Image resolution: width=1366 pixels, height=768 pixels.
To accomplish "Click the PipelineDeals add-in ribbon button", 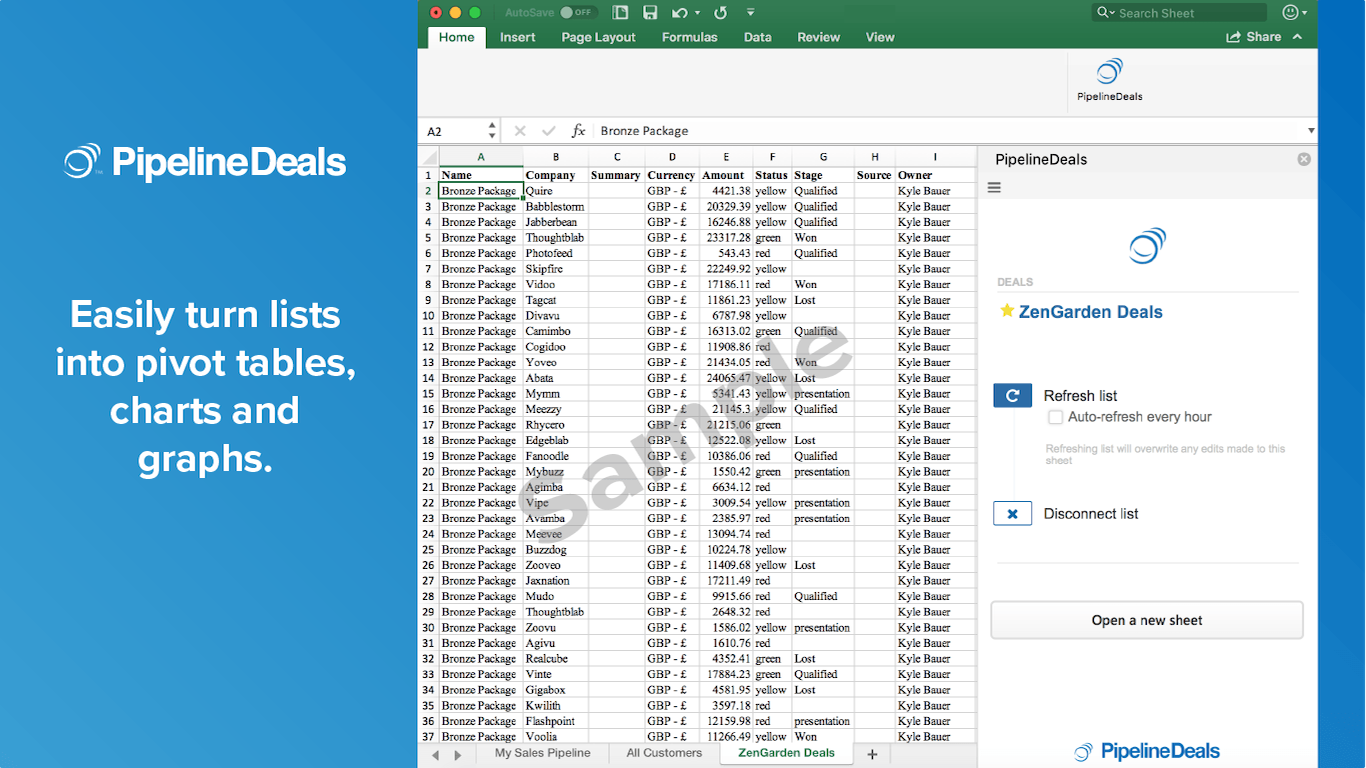I will coord(1109,80).
